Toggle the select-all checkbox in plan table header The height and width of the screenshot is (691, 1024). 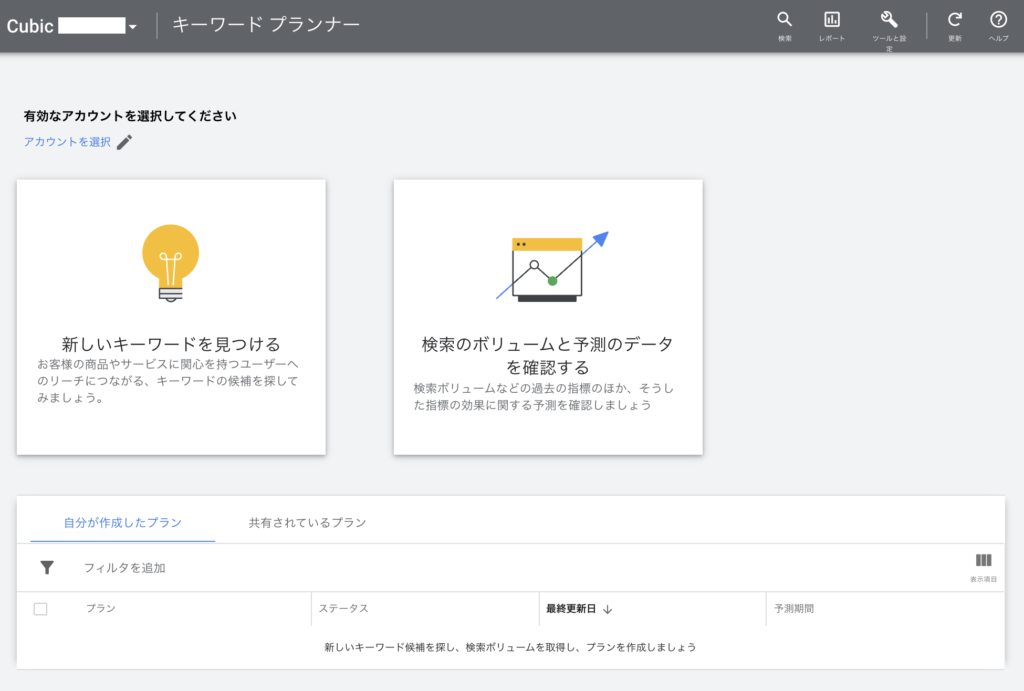pos(41,609)
